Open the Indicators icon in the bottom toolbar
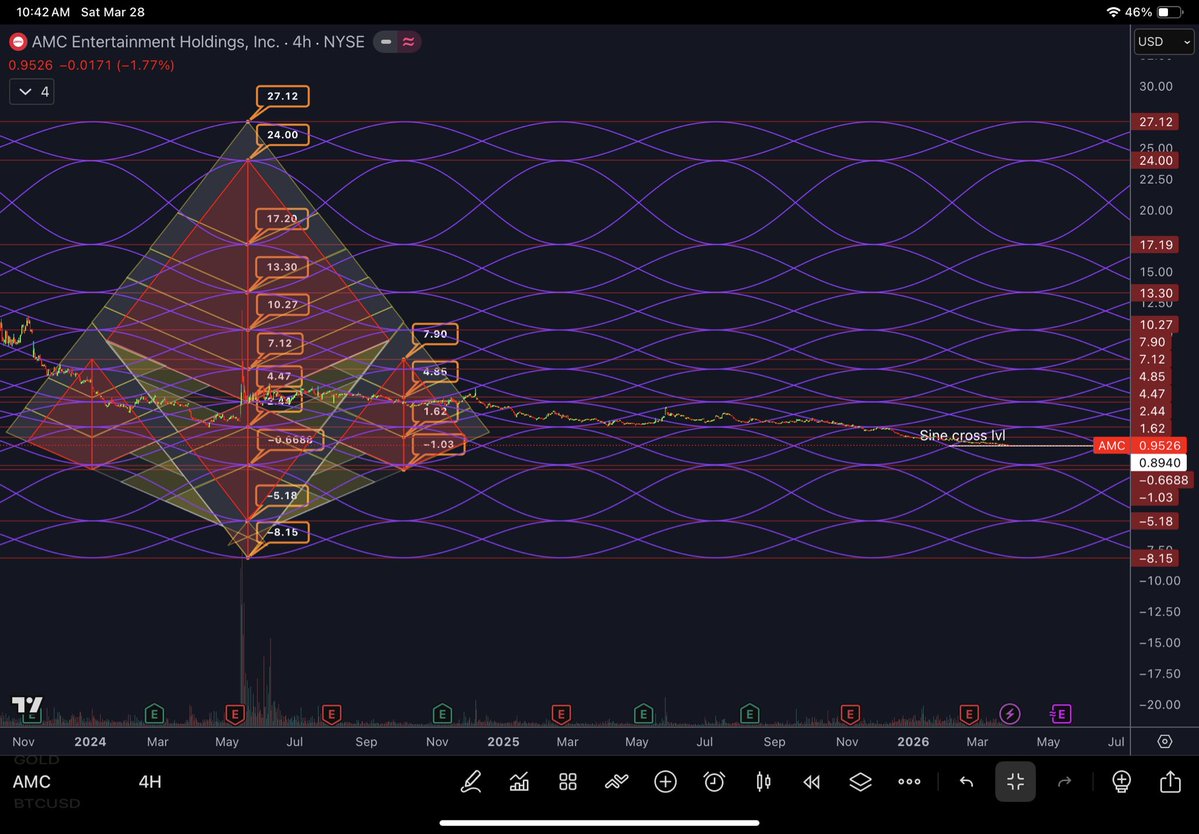 519,781
